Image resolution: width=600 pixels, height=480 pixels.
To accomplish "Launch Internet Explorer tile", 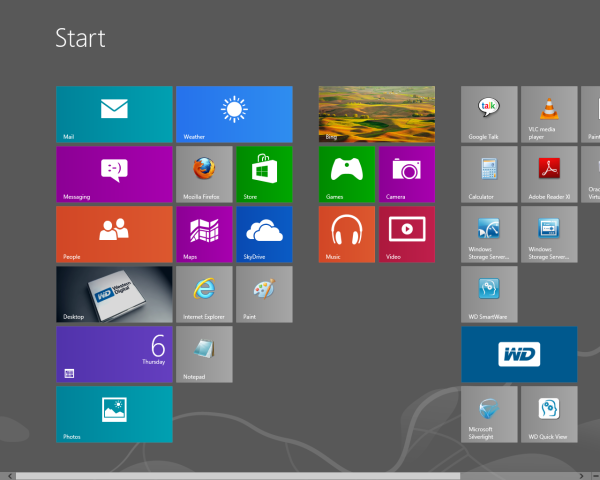I will (x=204, y=294).
